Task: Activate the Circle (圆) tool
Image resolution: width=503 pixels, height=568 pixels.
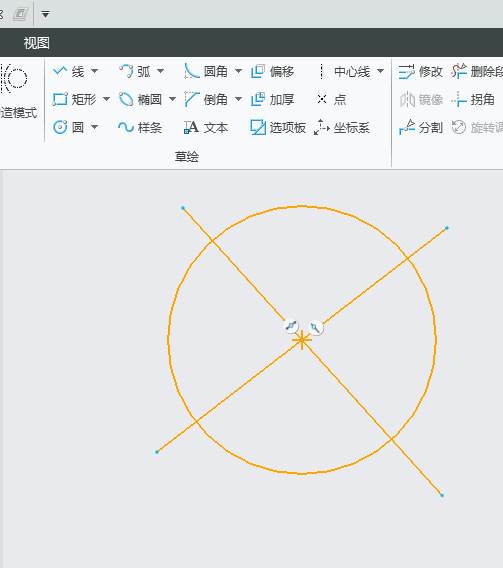Action: click(x=68, y=127)
